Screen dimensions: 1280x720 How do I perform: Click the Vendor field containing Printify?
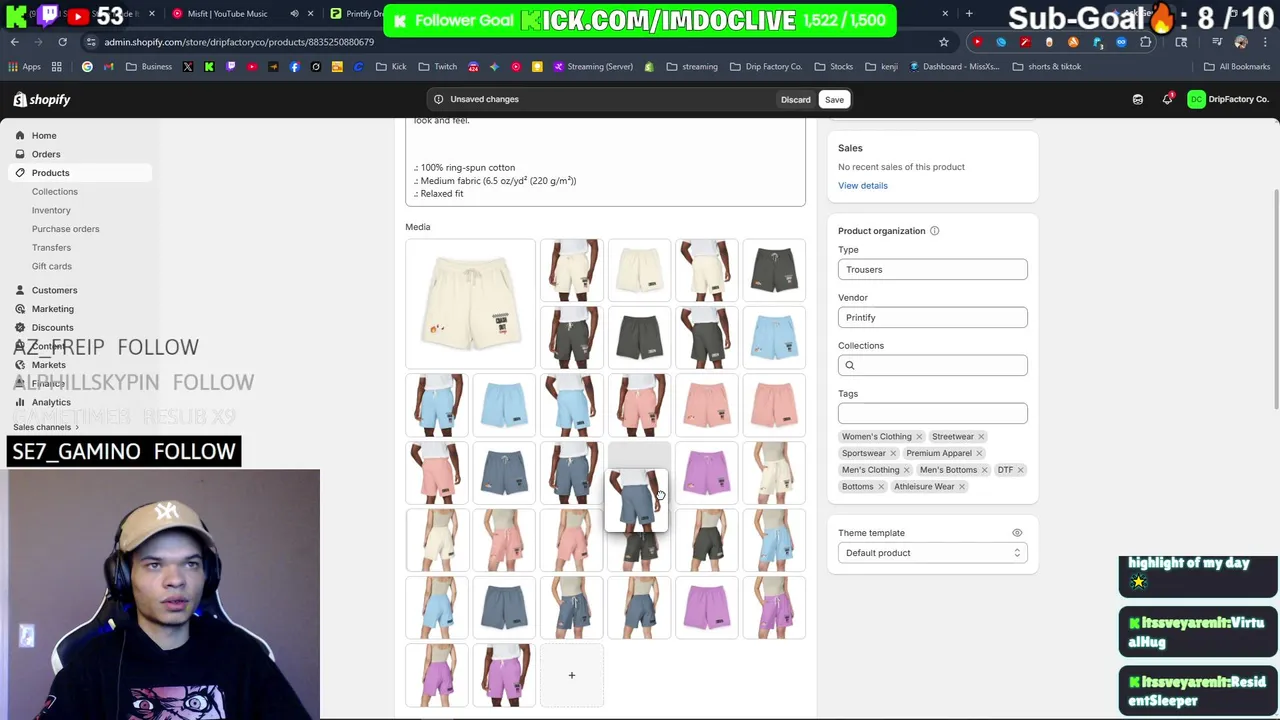(x=932, y=318)
